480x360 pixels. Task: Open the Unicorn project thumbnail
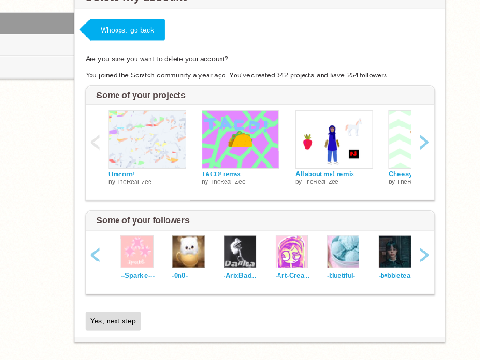147,139
